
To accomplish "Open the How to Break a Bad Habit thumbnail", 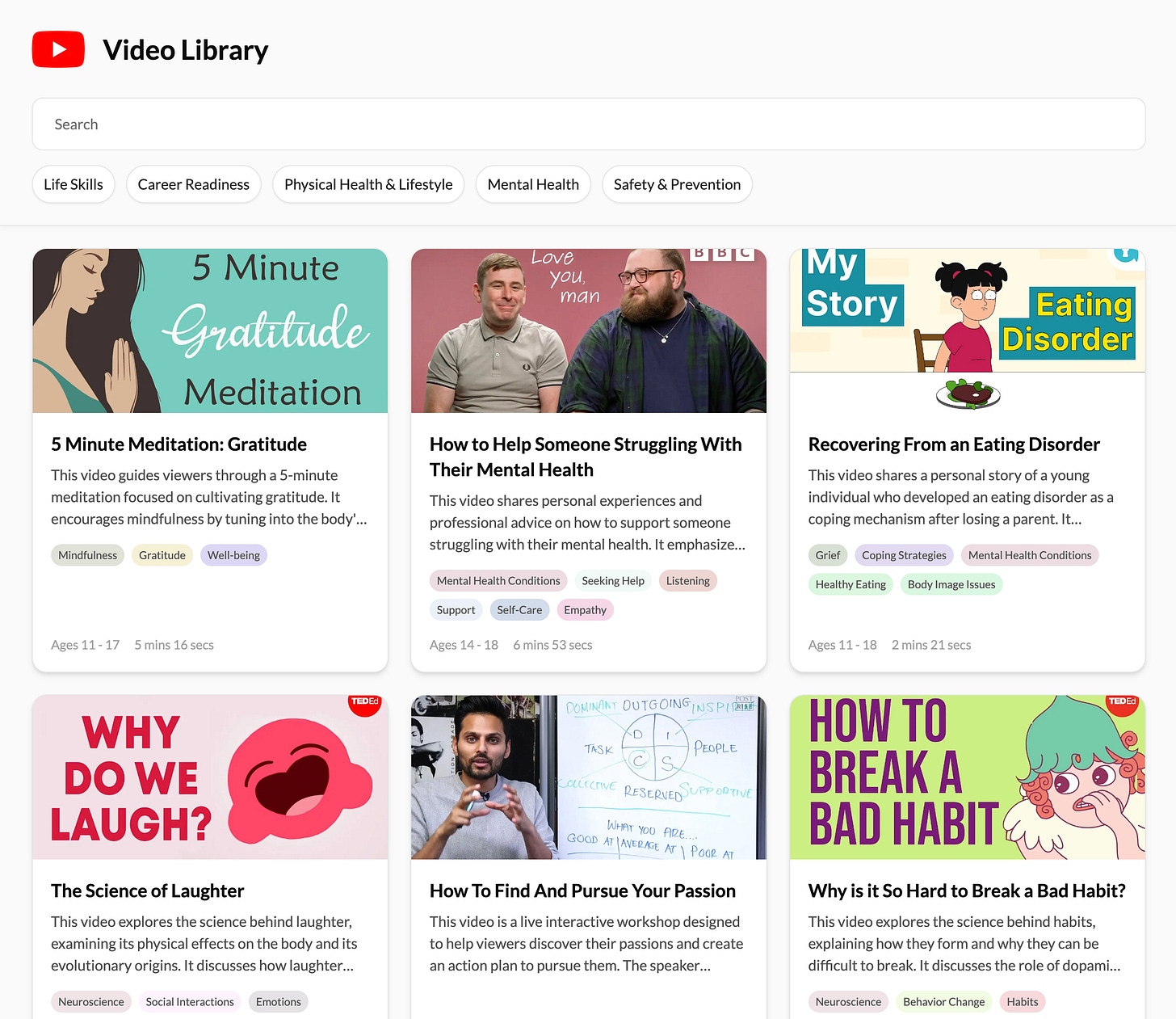I will tap(968, 777).
